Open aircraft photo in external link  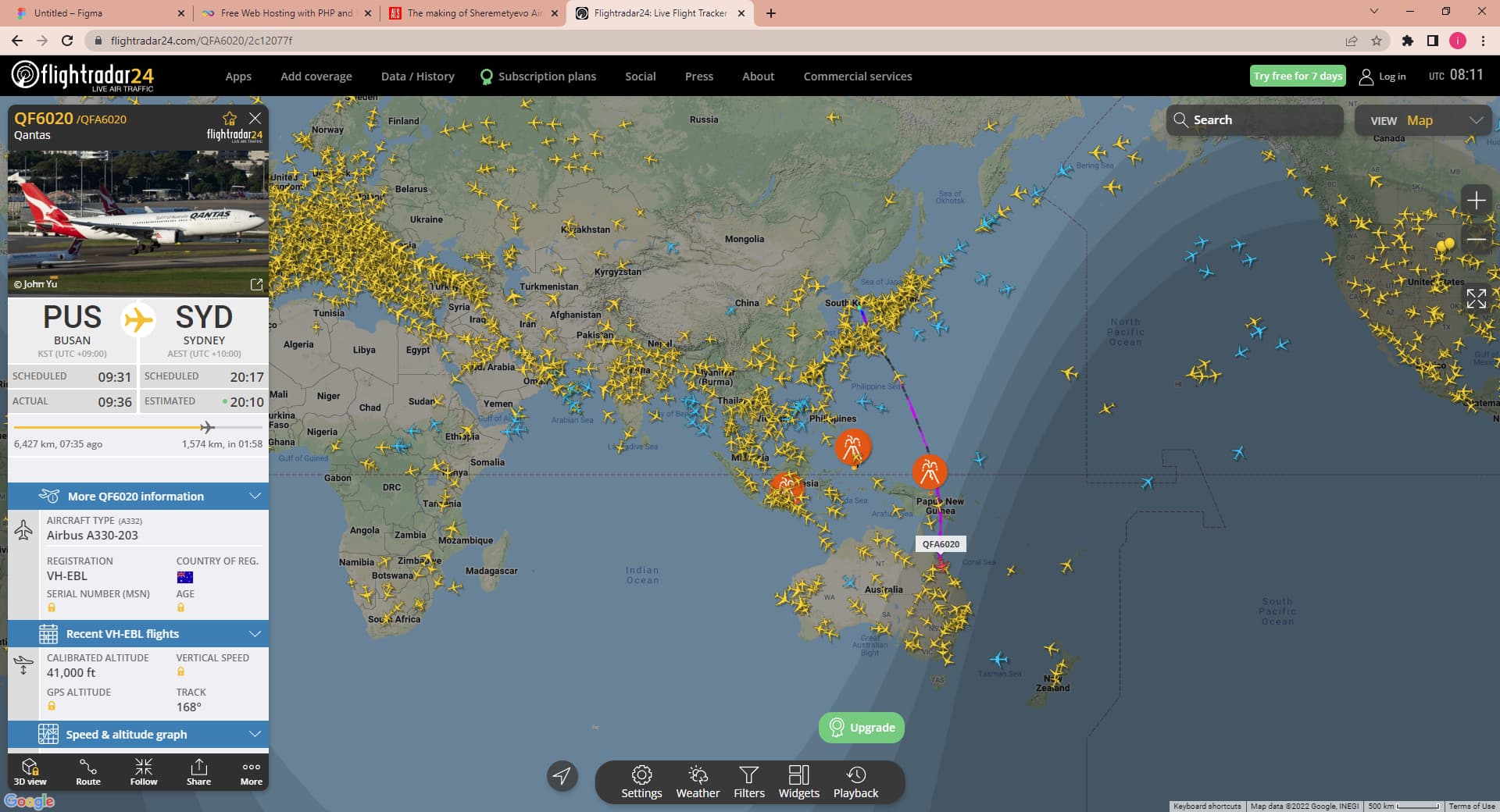point(256,284)
